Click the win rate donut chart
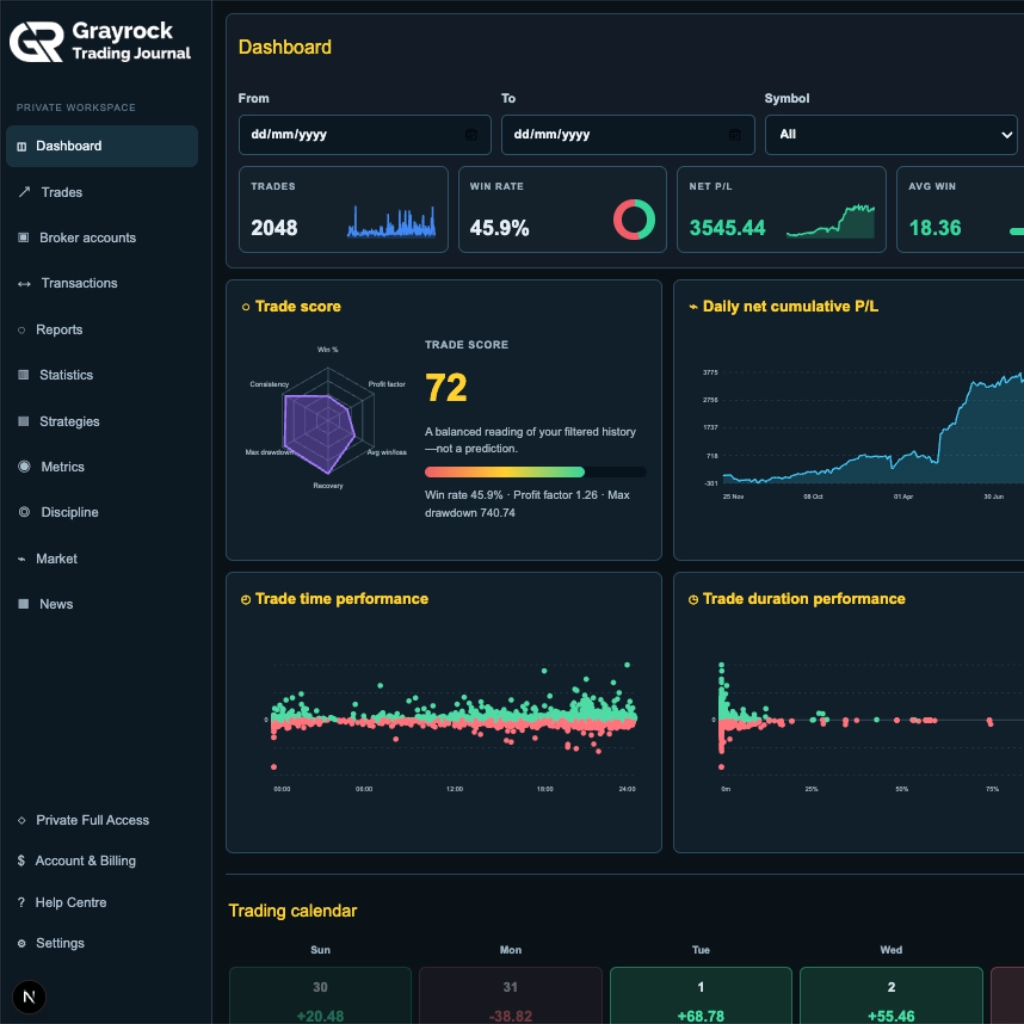The height and width of the screenshot is (1024, 1024). [633, 219]
